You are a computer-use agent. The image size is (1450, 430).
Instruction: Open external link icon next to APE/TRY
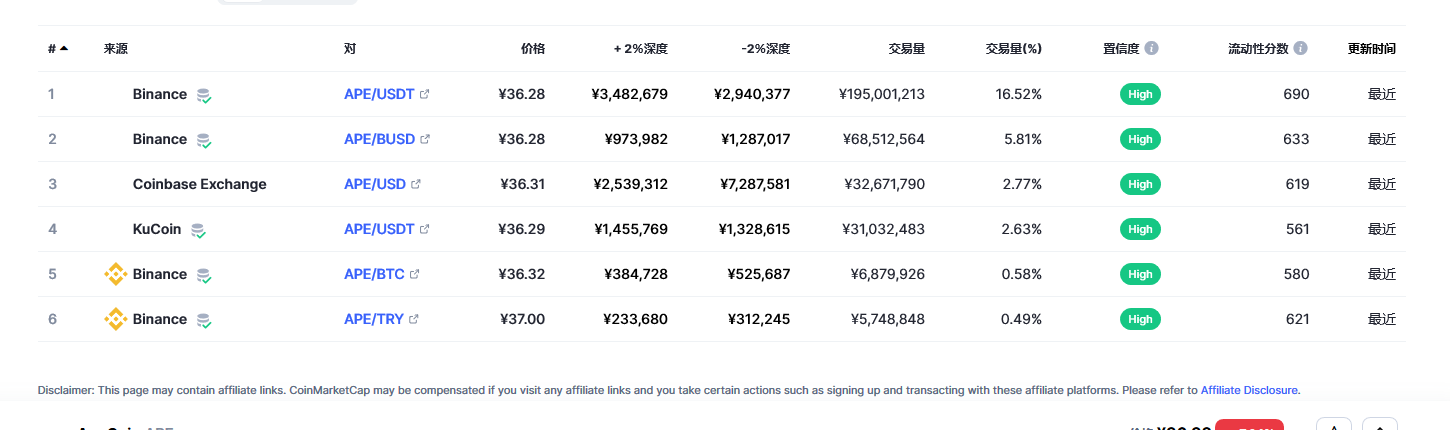coord(414,319)
